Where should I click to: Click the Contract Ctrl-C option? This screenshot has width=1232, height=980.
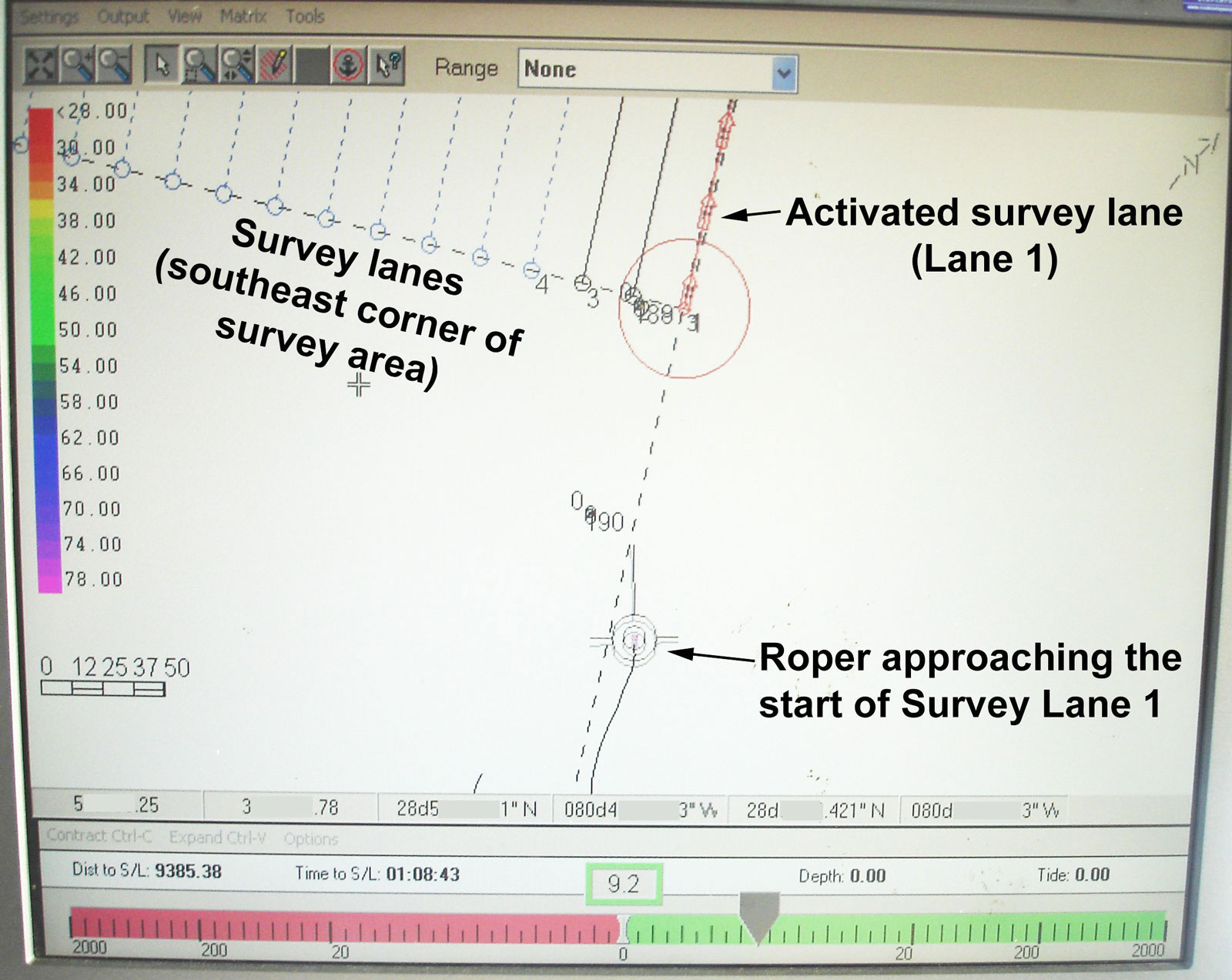click(x=99, y=835)
